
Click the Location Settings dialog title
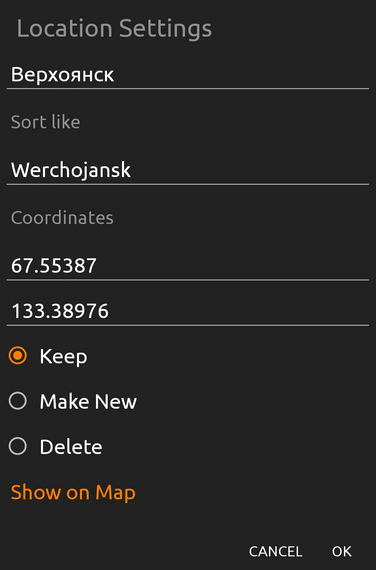114,29
